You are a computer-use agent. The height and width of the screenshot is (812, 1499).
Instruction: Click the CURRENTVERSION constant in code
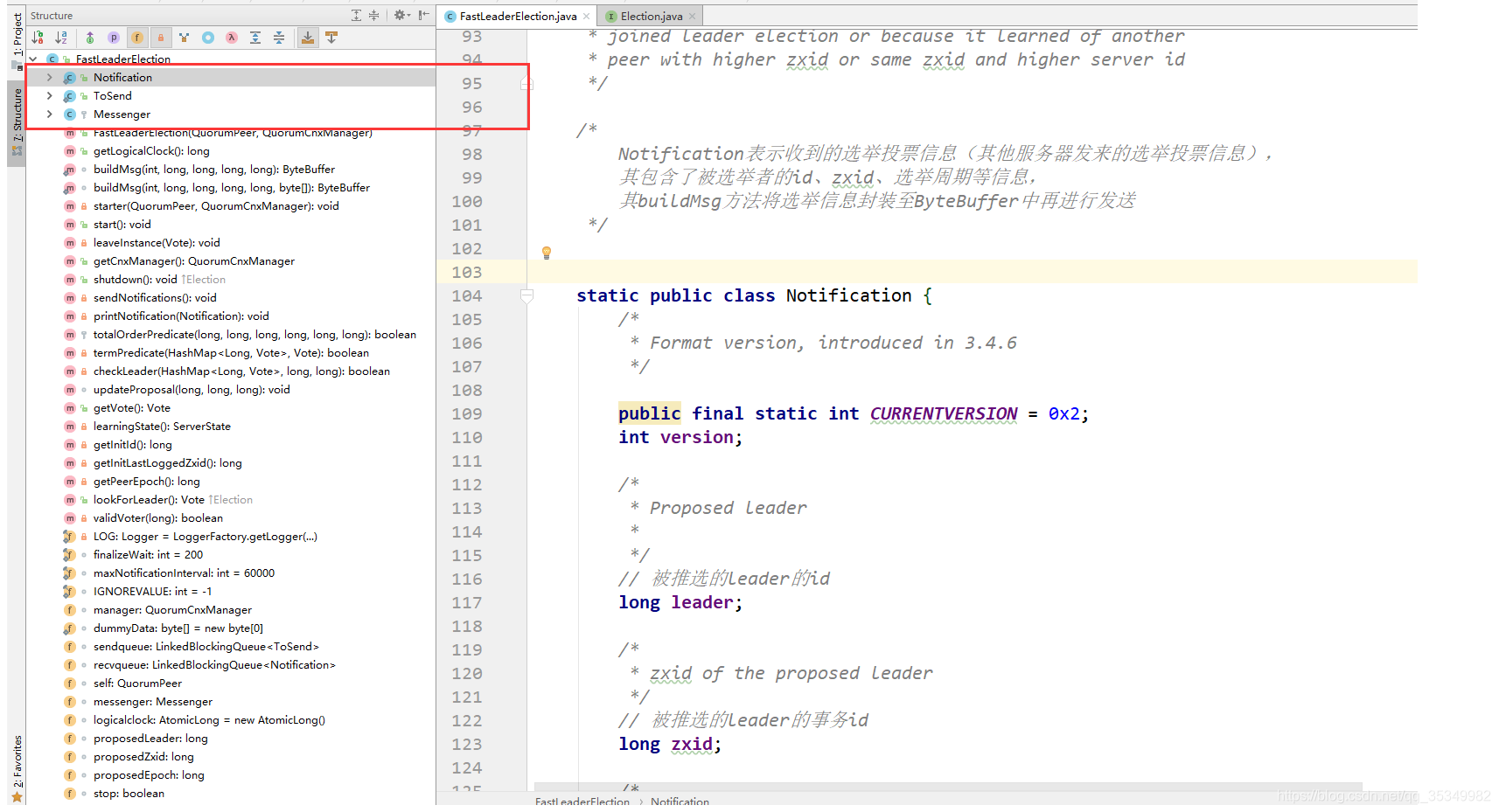point(944,414)
